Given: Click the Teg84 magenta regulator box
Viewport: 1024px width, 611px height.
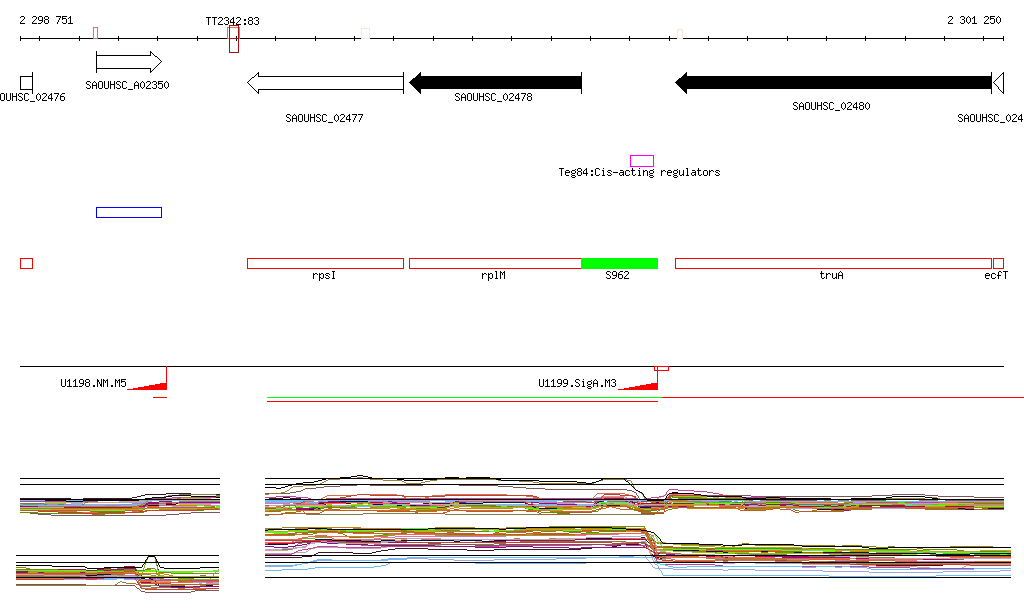Looking at the screenshot, I should (642, 161).
